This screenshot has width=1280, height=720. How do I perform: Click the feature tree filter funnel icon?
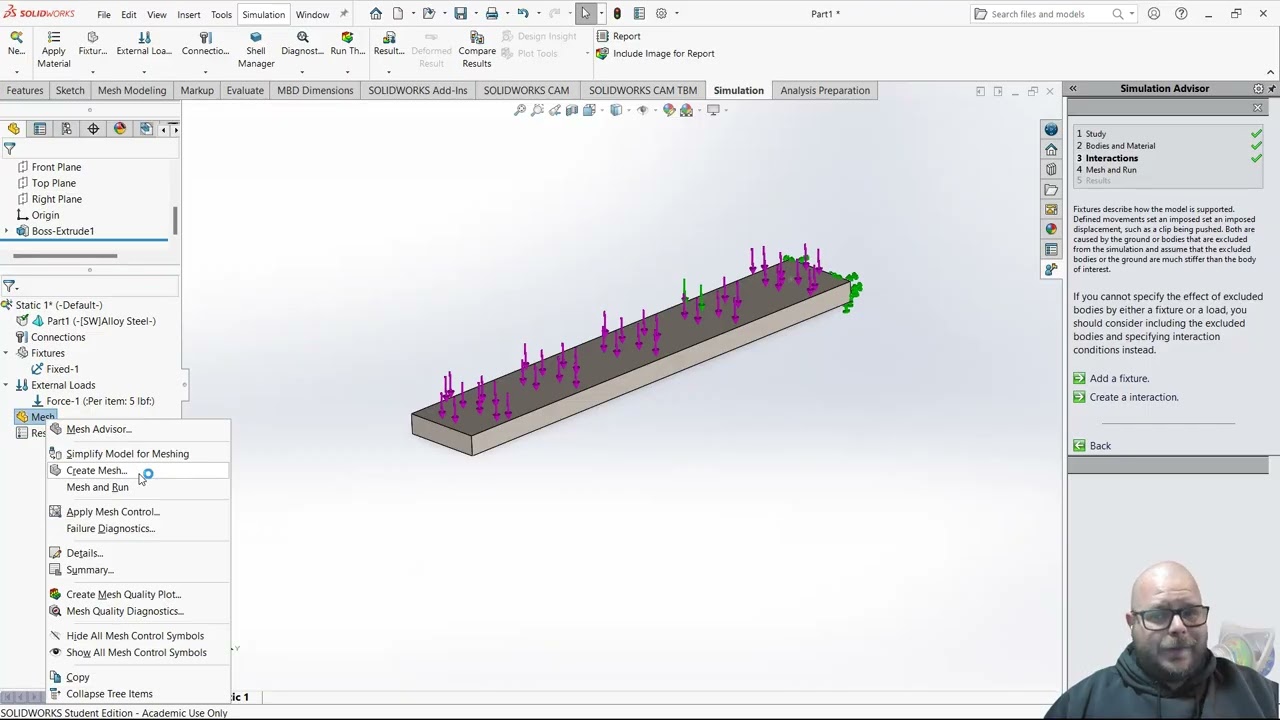(9, 149)
